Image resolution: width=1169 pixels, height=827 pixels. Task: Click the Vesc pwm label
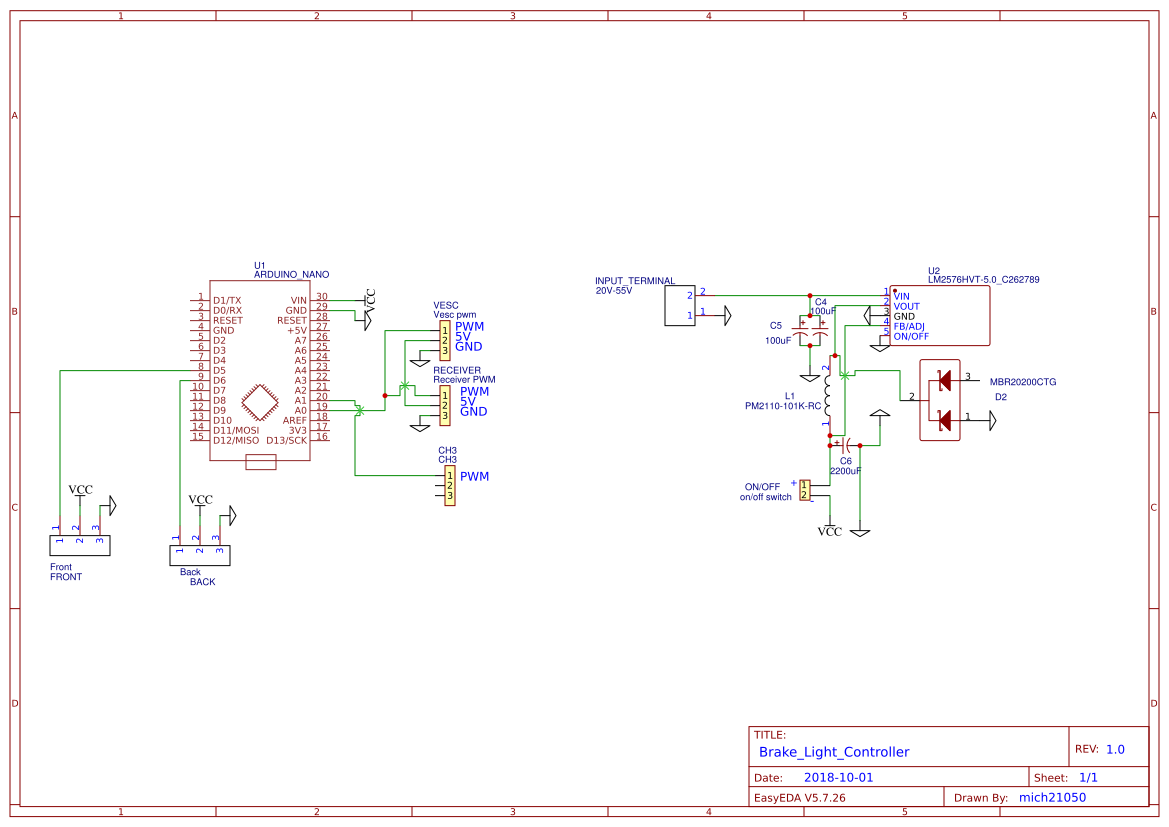point(455,315)
